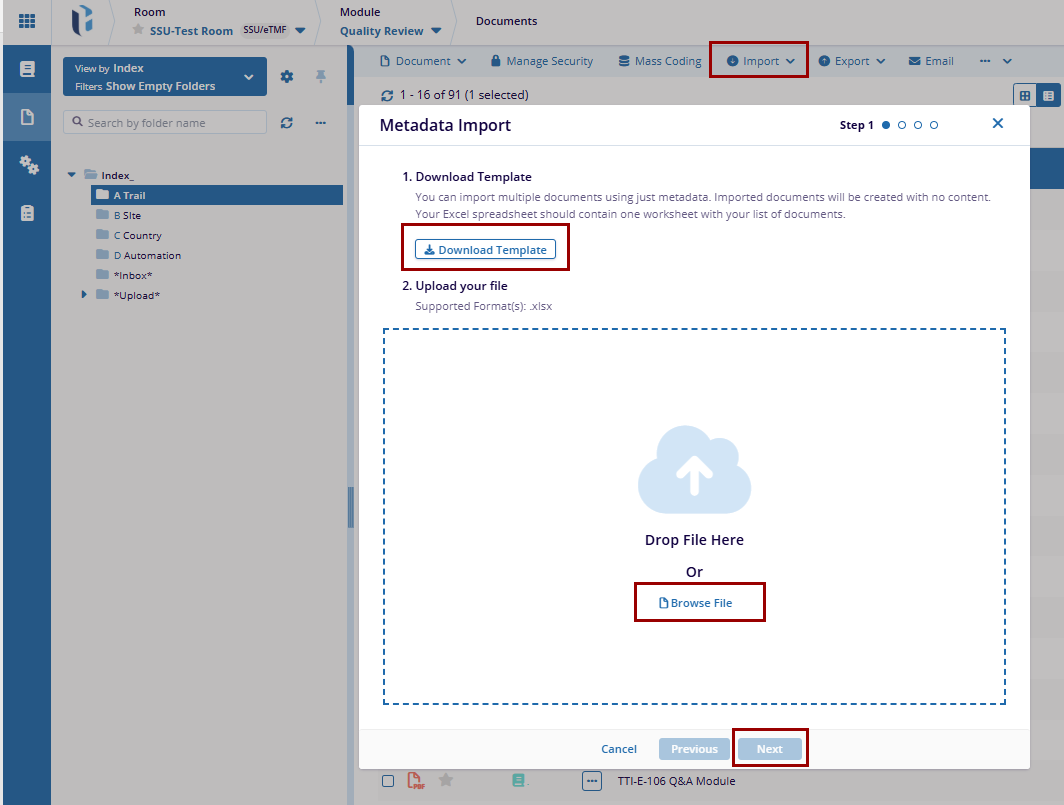Star the TTI-E-106 Q&A Module document

pyautogui.click(x=446, y=781)
